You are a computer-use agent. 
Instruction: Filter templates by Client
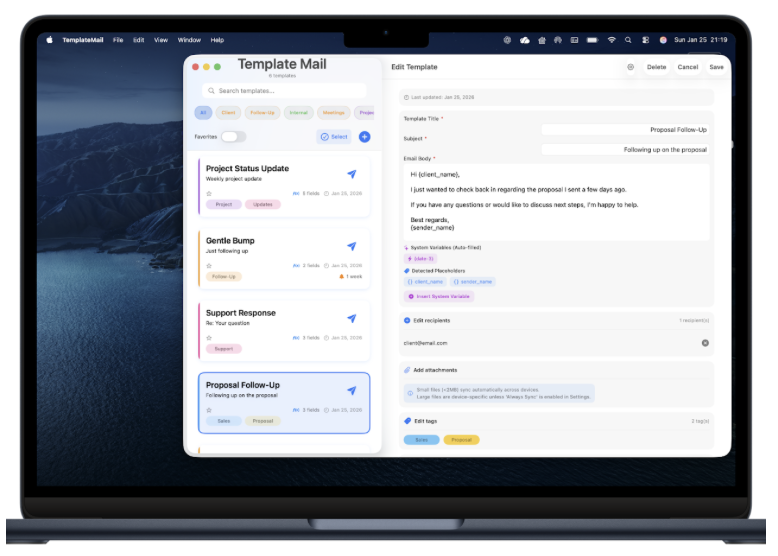[x=228, y=113]
